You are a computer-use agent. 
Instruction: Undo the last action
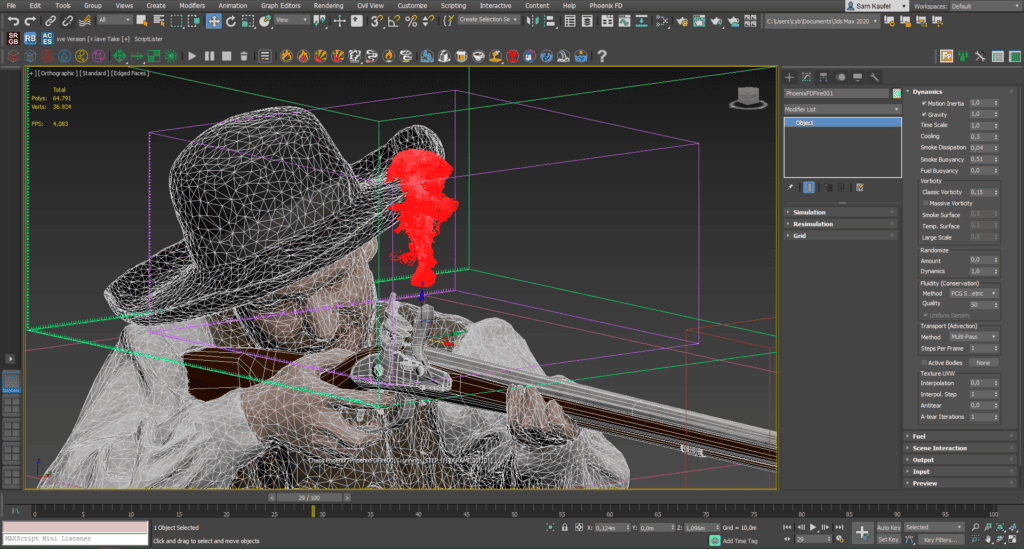(x=13, y=22)
